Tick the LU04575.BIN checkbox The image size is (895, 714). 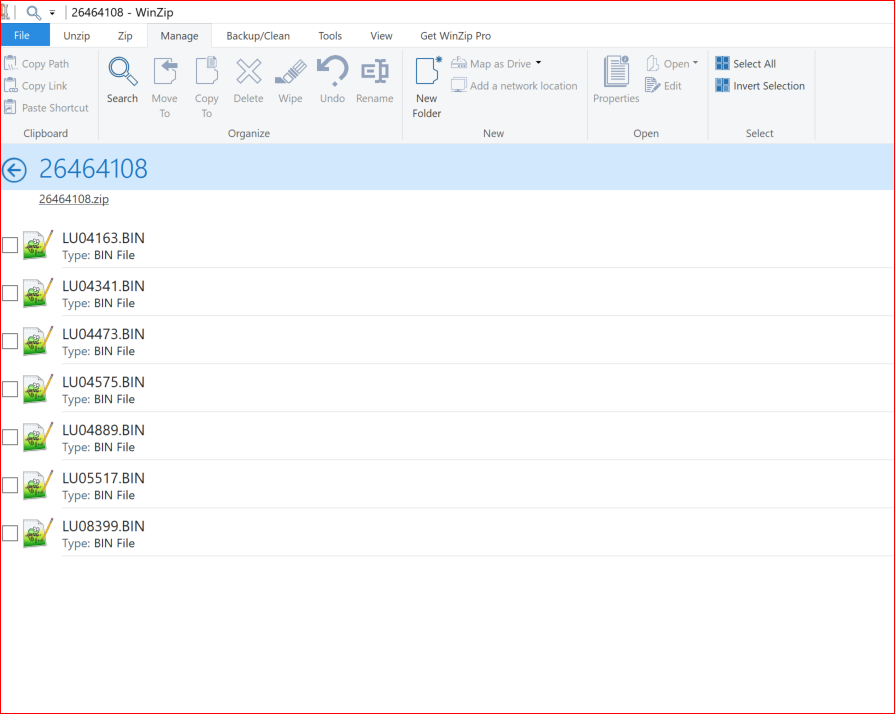pos(10,389)
